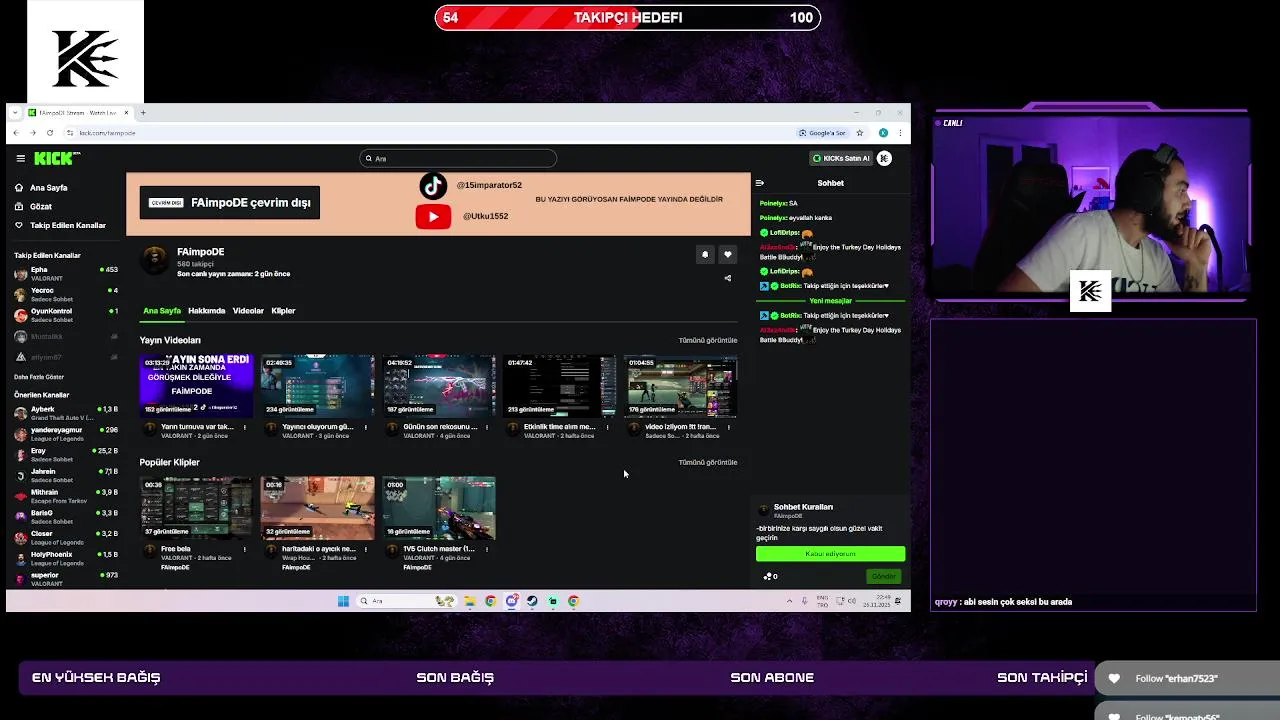The width and height of the screenshot is (1280, 720).
Task: Click the Epha channel avatar in sidebar
Action: coord(21,273)
